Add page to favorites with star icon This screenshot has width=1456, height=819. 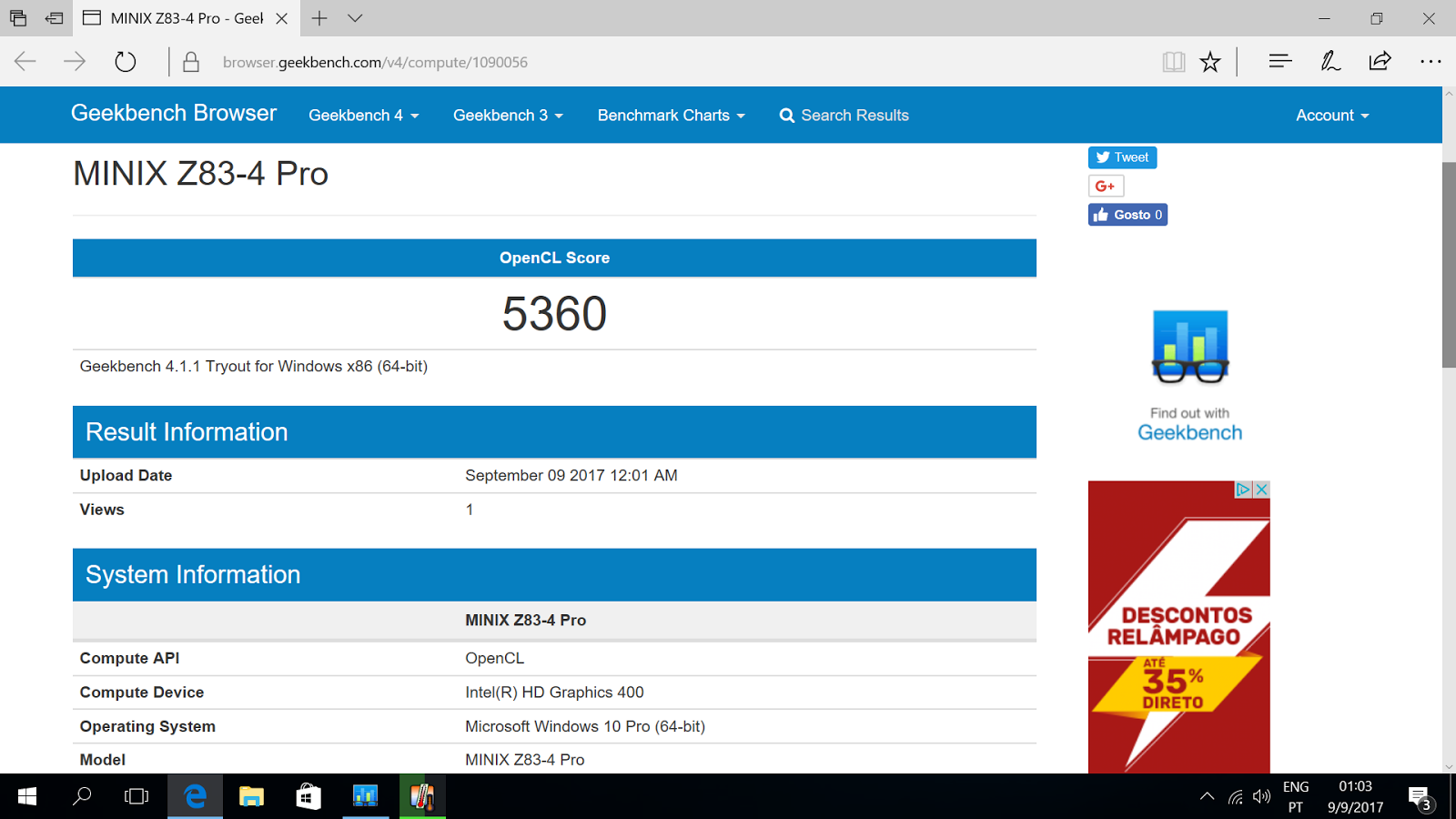pyautogui.click(x=1210, y=62)
